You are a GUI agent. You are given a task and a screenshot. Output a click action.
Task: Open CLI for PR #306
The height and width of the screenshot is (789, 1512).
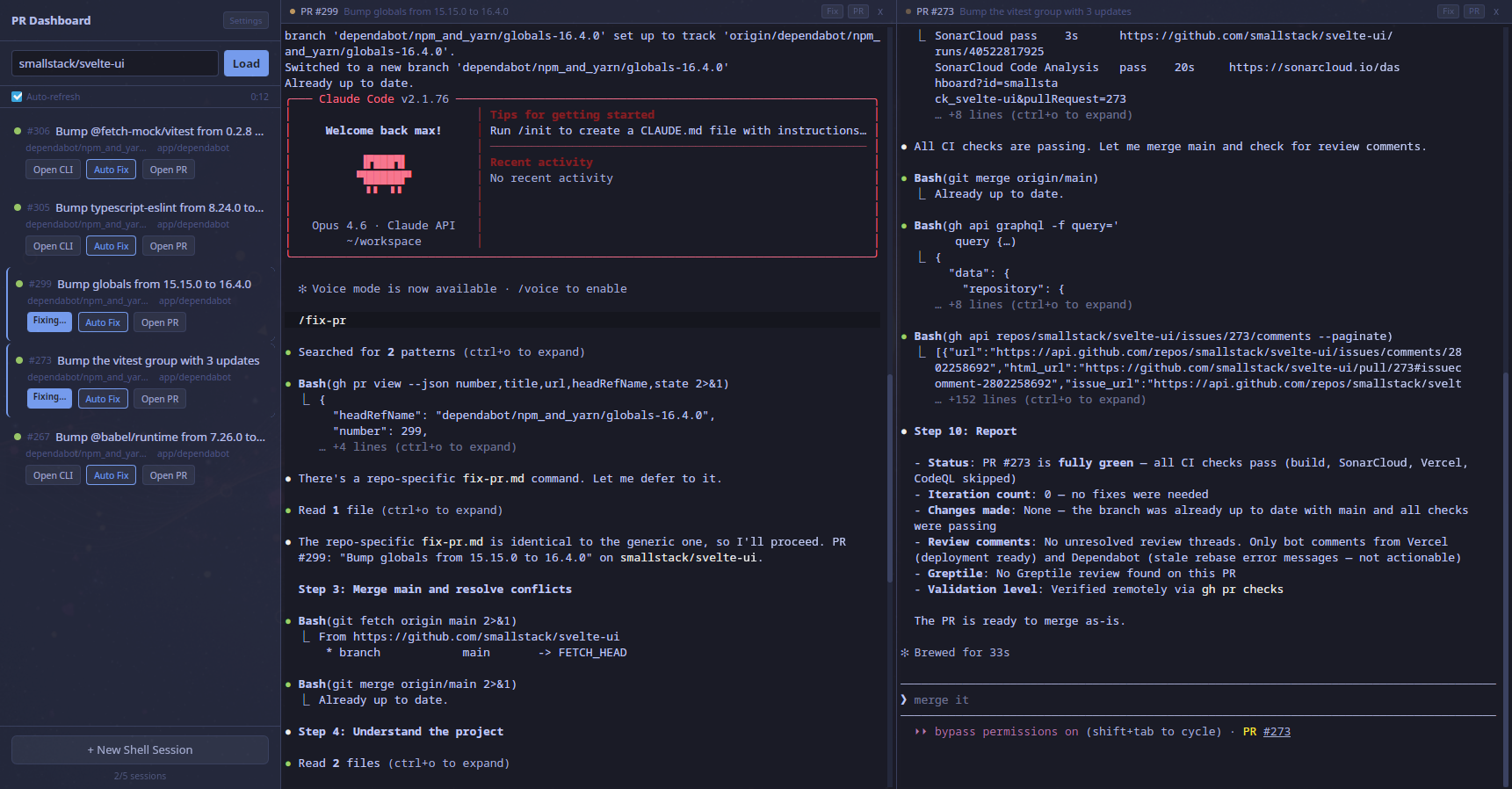click(x=53, y=170)
